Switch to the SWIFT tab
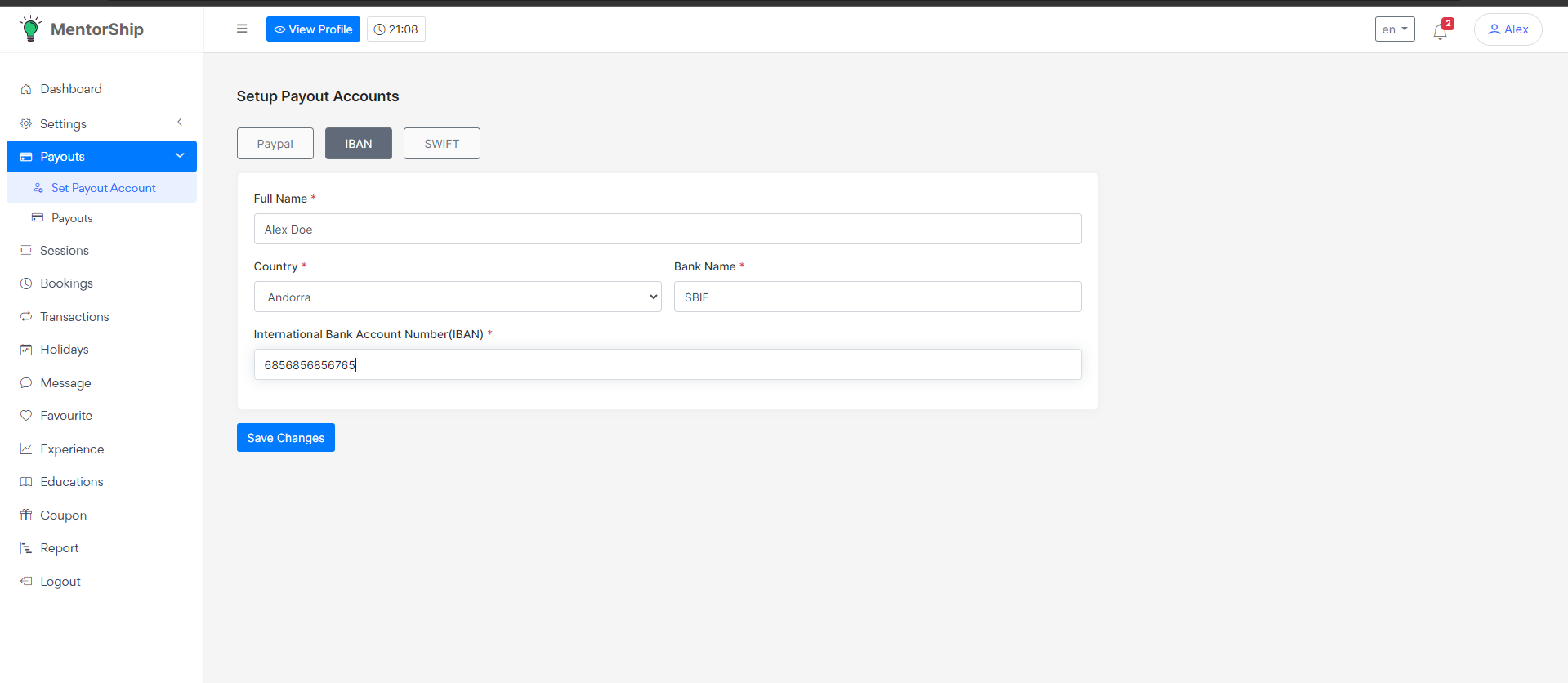Image resolution: width=1568 pixels, height=683 pixels. coord(441,144)
